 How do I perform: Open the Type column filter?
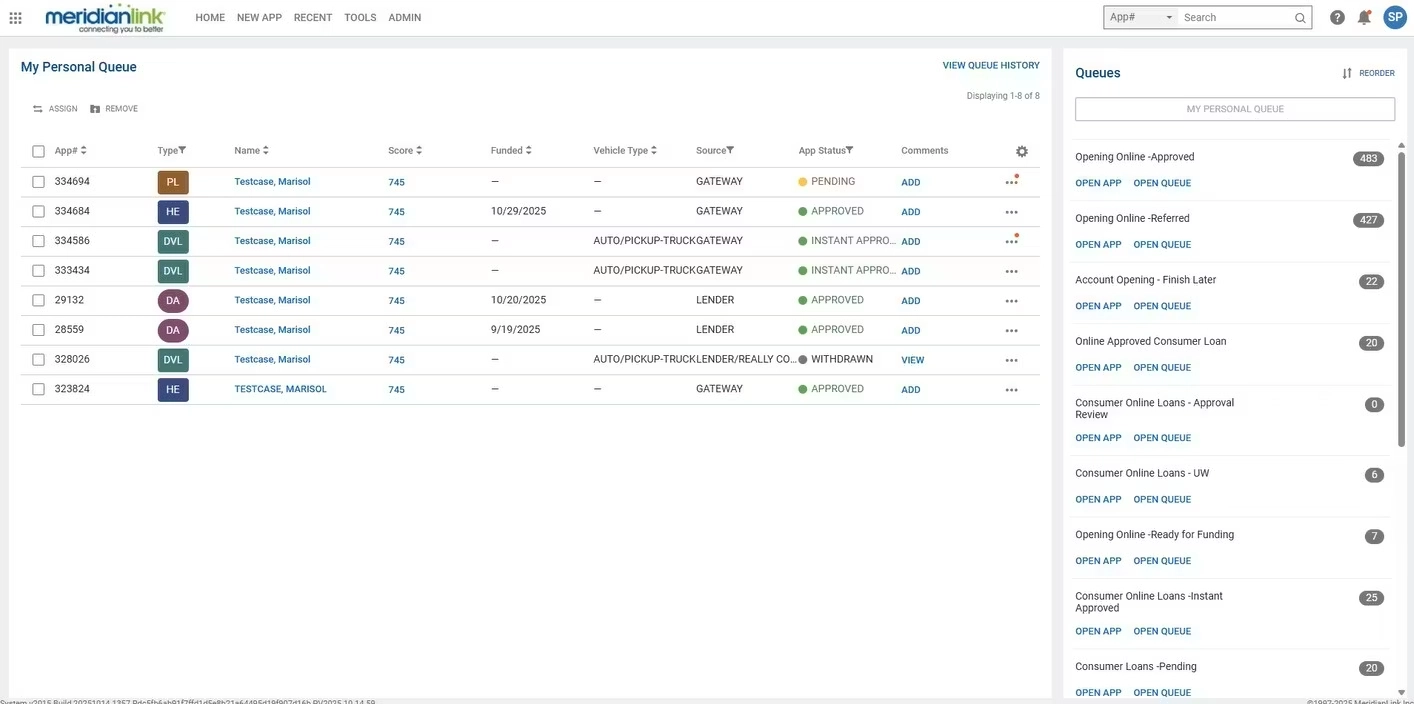pos(182,150)
